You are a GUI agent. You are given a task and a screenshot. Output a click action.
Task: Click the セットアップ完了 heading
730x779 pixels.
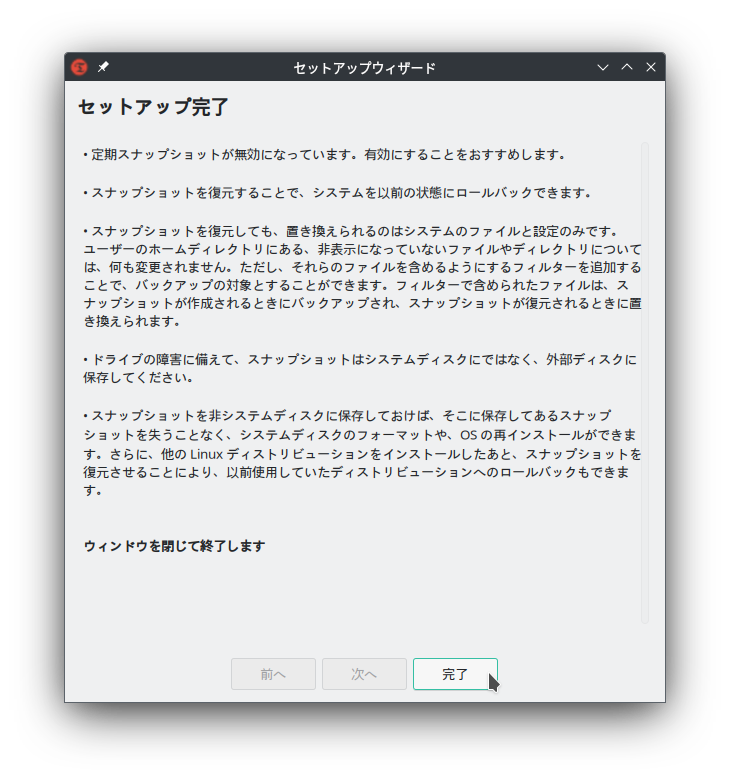[x=154, y=107]
